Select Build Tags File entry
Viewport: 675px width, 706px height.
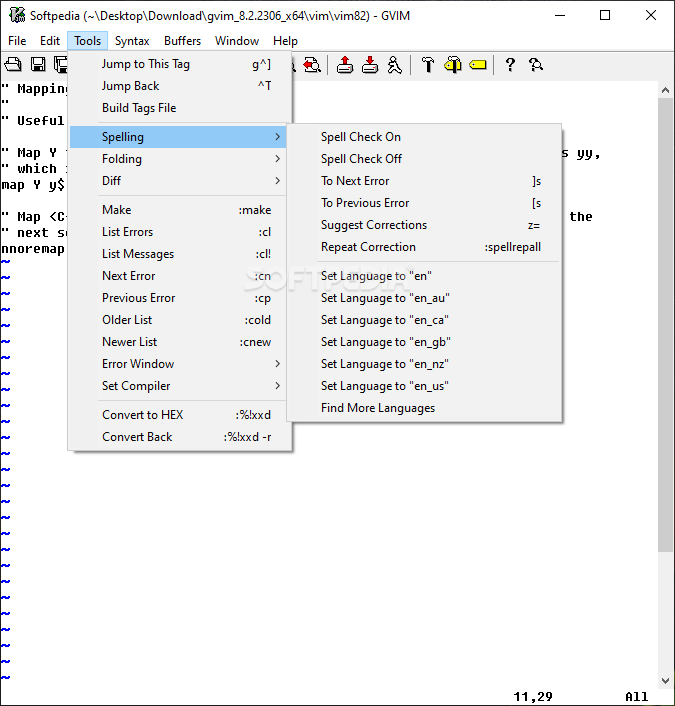pyautogui.click(x=178, y=108)
